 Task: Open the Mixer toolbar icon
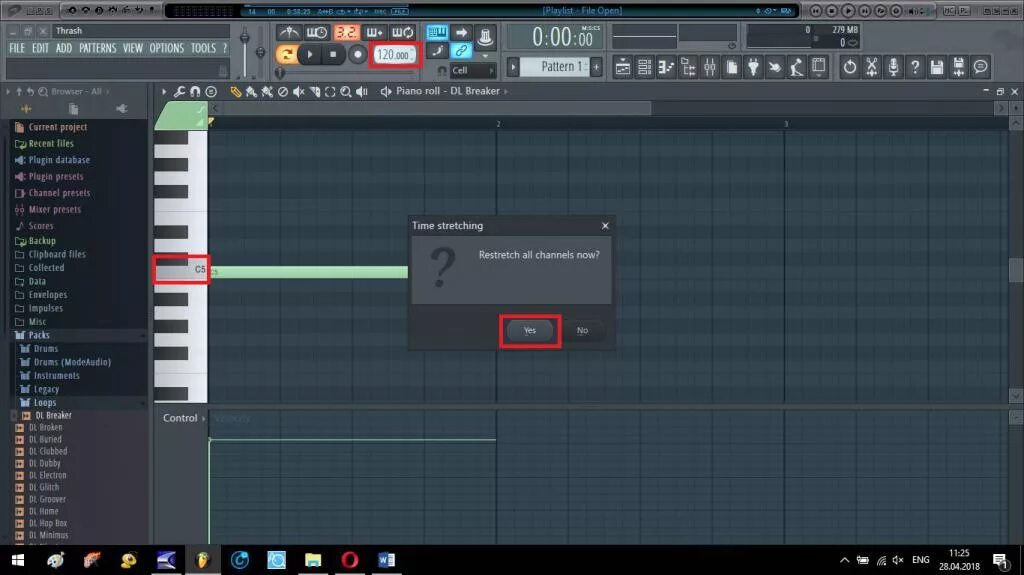point(710,67)
